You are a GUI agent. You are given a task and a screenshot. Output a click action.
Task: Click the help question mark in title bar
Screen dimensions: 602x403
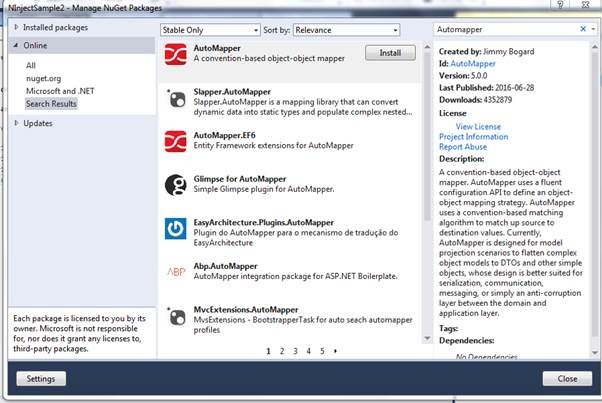[x=561, y=5]
